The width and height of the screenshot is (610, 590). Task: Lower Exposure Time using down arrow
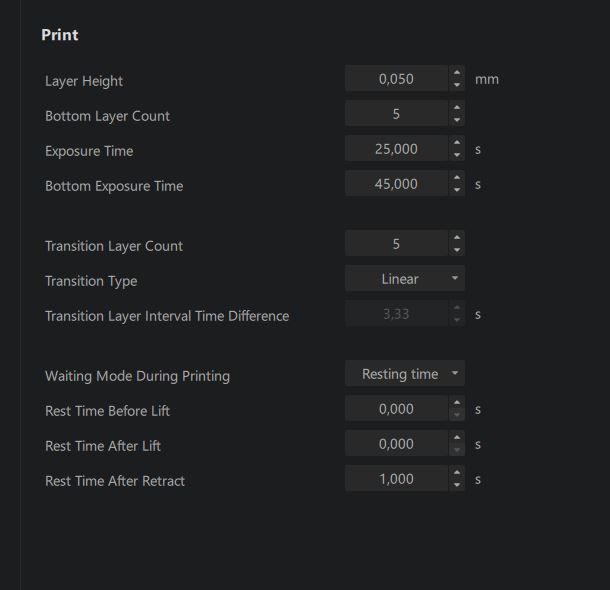click(457, 154)
